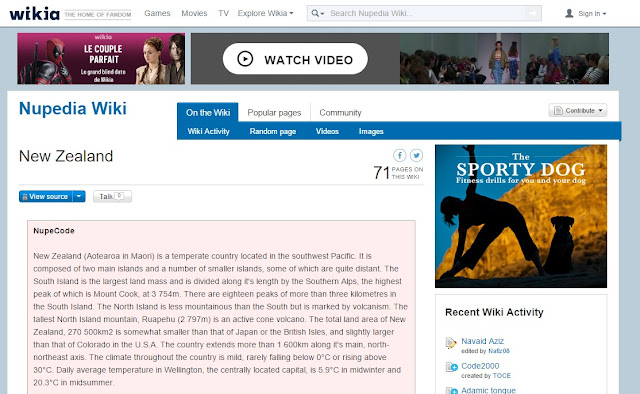This screenshot has width=640, height=394.
Task: Click the Watch Video button
Action: point(295,59)
